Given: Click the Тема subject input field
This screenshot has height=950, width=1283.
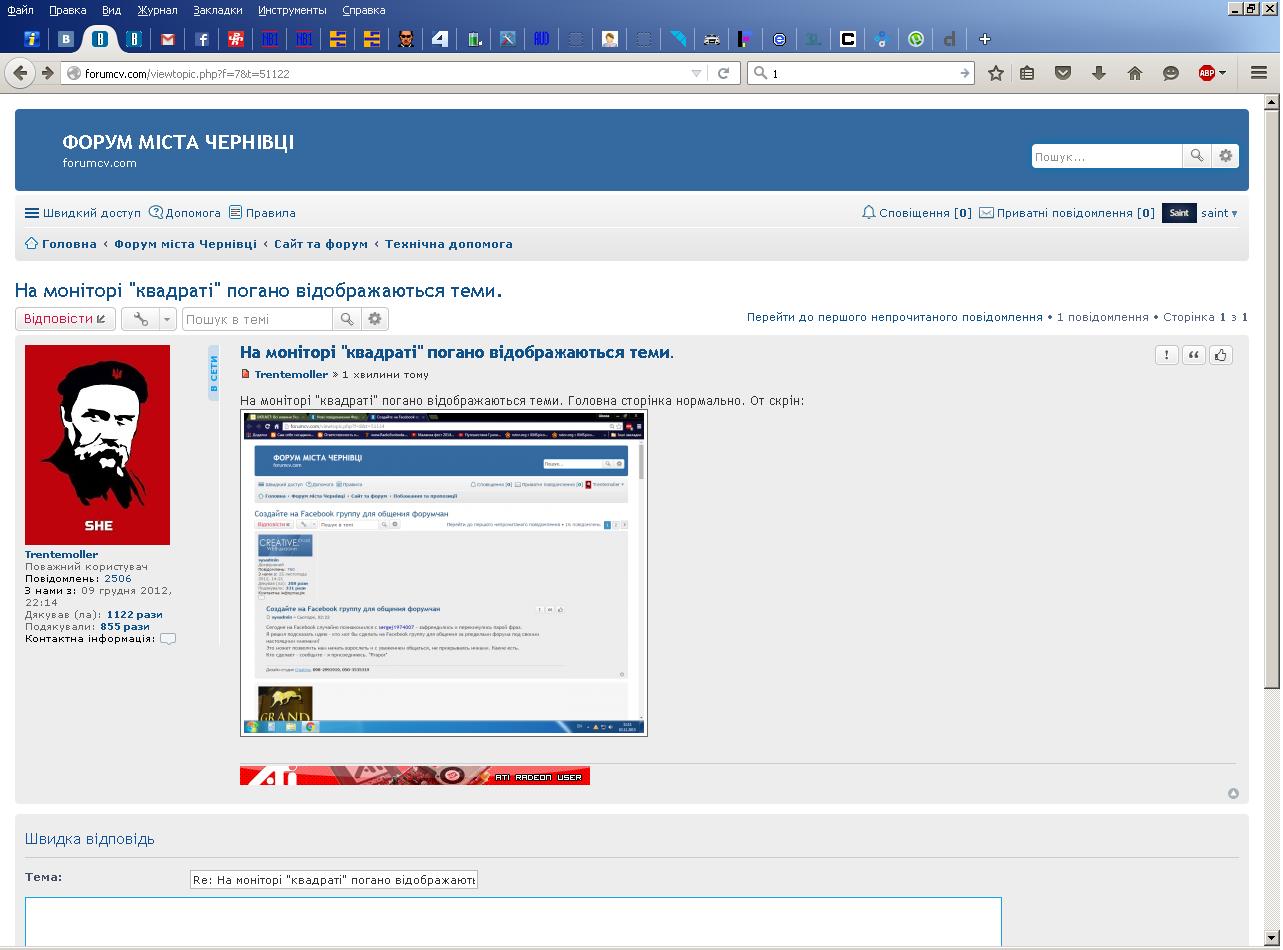Looking at the screenshot, I should pos(334,880).
